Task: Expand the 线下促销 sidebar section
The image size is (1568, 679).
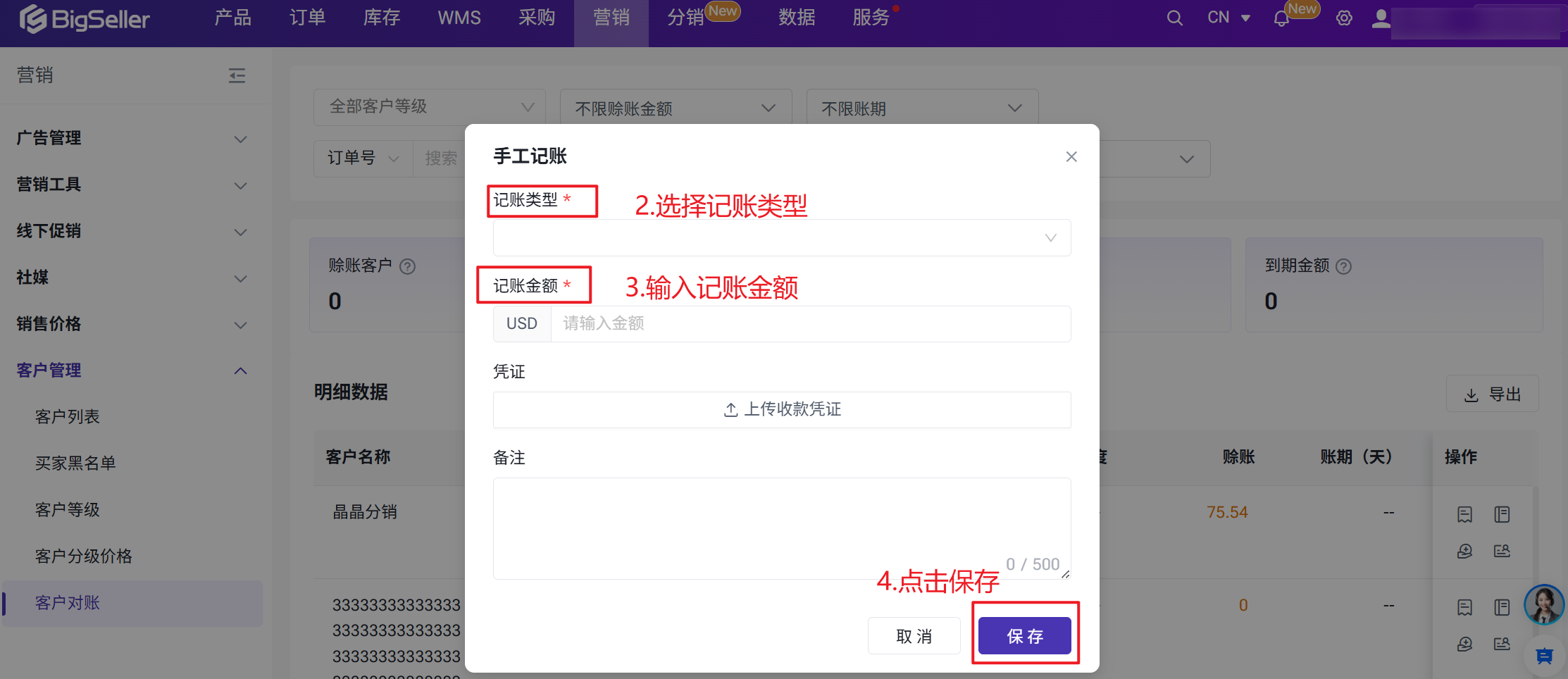Action: tap(132, 231)
